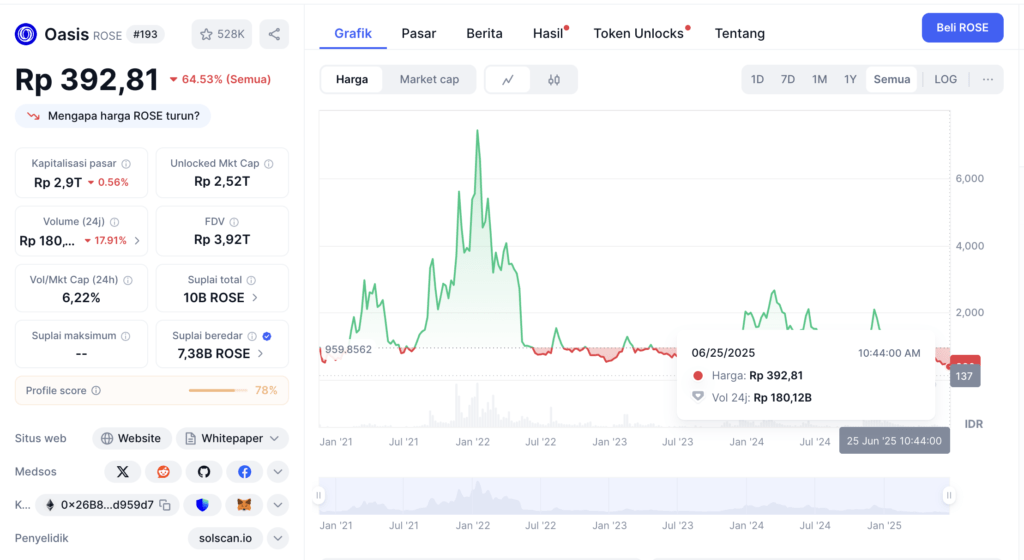Image resolution: width=1024 pixels, height=560 pixels.
Task: Expand Suplai beredar 7,38B ROSE arrow
Action: (x=260, y=354)
